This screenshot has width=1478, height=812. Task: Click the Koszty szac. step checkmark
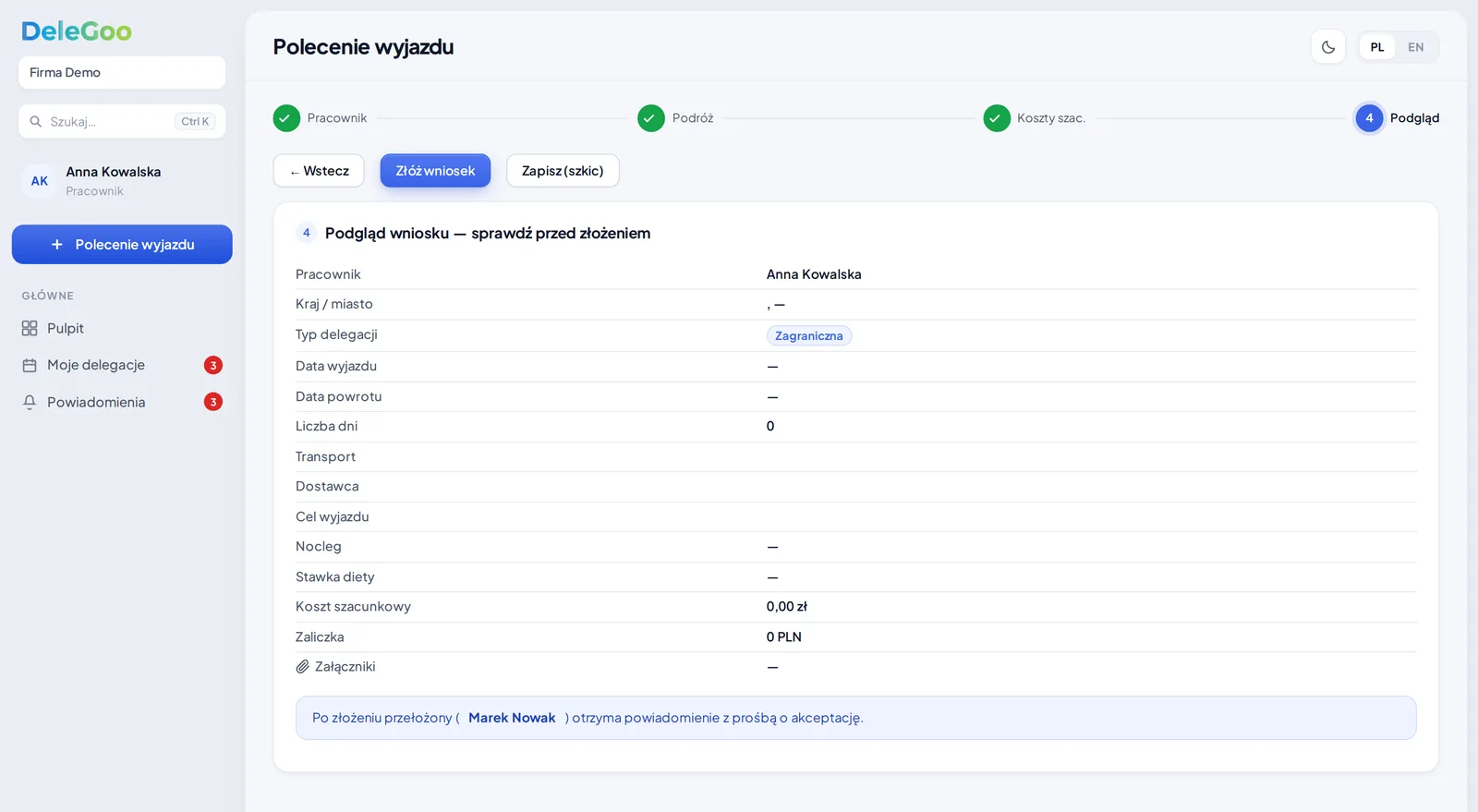coord(997,118)
